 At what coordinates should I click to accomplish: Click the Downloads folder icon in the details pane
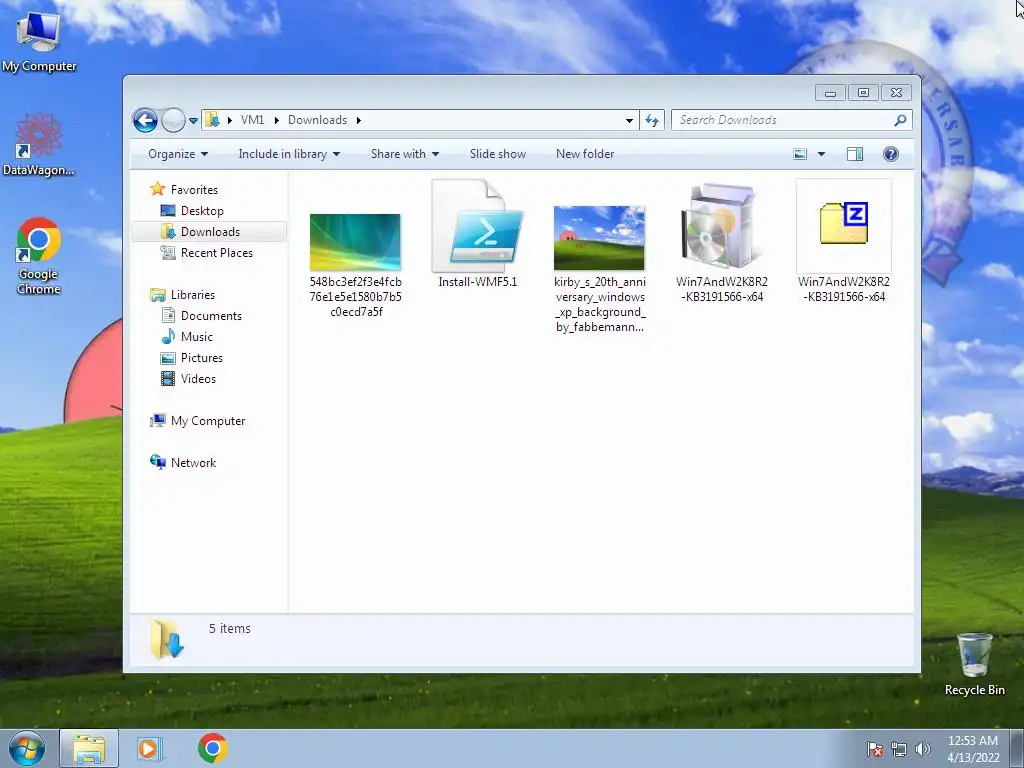coord(167,639)
